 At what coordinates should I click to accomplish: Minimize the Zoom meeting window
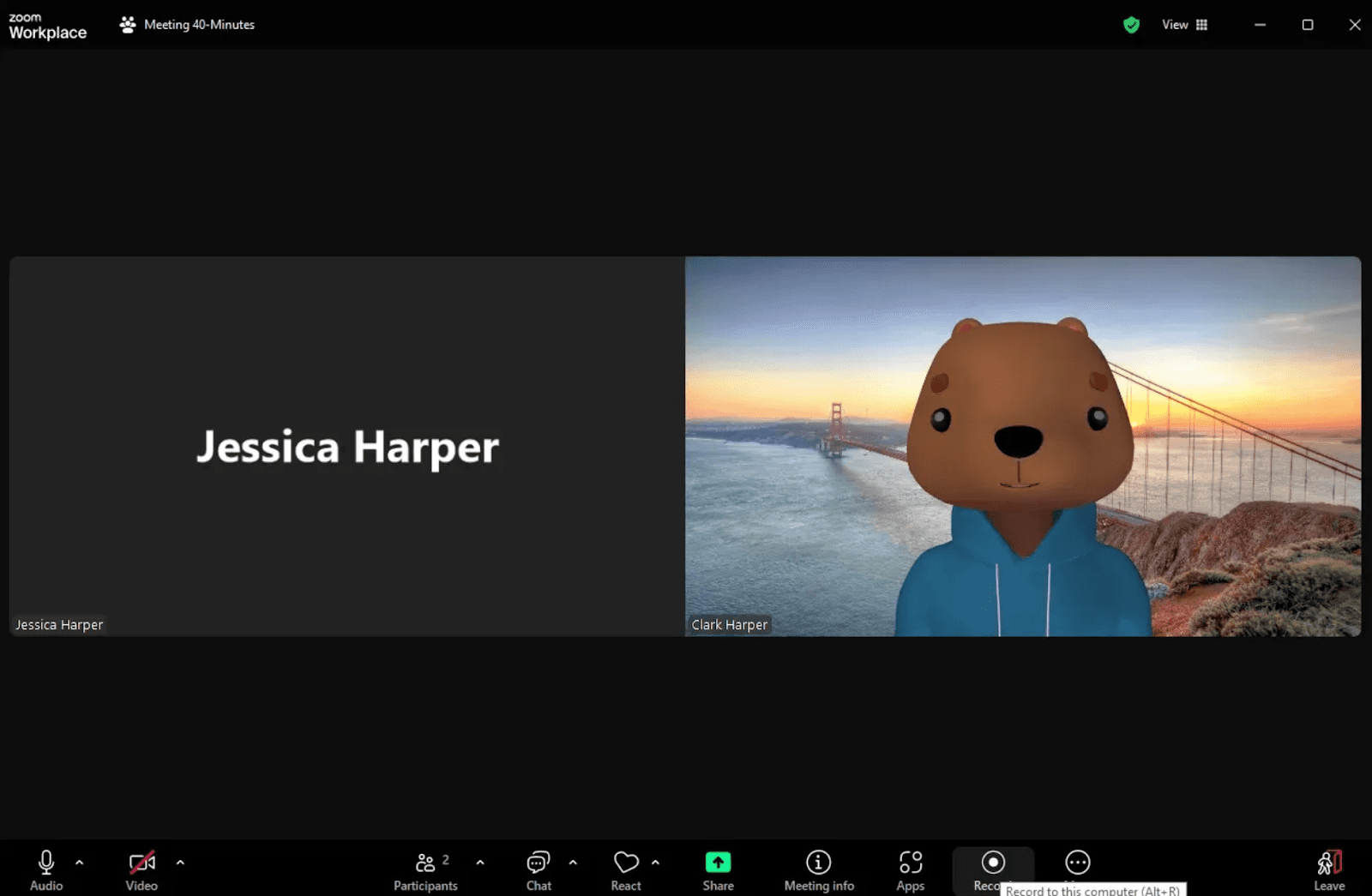tap(1260, 25)
